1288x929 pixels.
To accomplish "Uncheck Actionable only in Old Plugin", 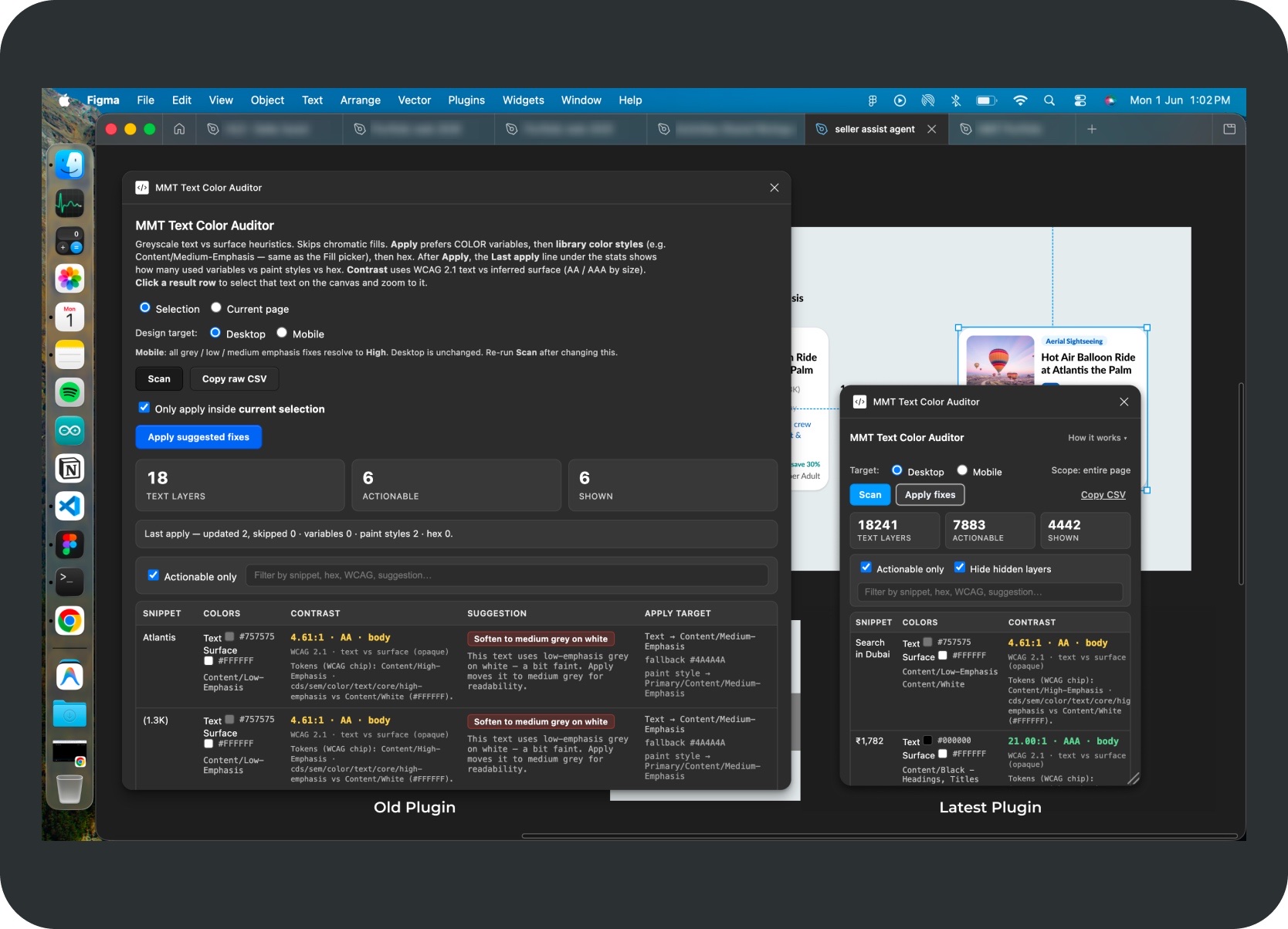I will (153, 575).
